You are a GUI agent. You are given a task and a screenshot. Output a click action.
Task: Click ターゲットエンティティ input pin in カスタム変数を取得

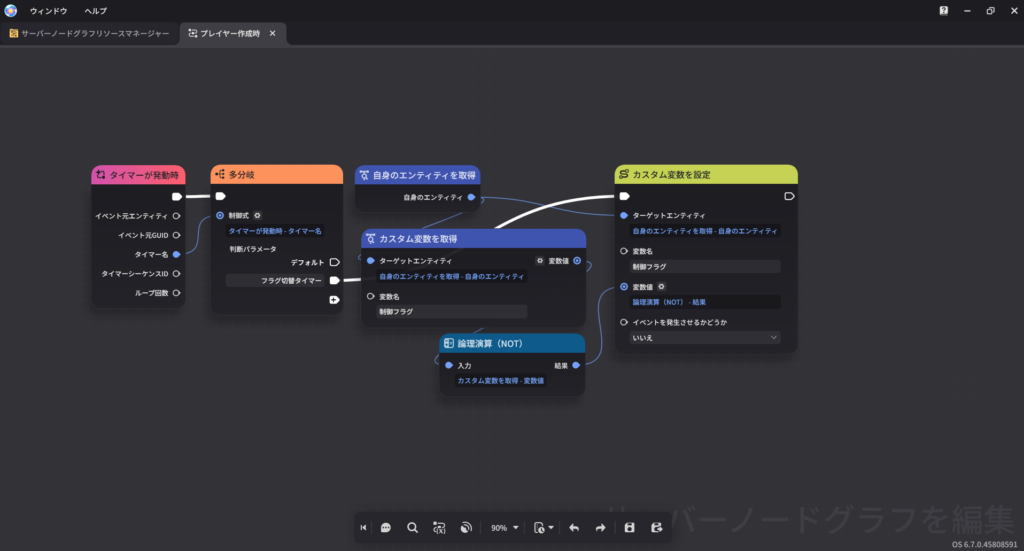click(x=371, y=260)
